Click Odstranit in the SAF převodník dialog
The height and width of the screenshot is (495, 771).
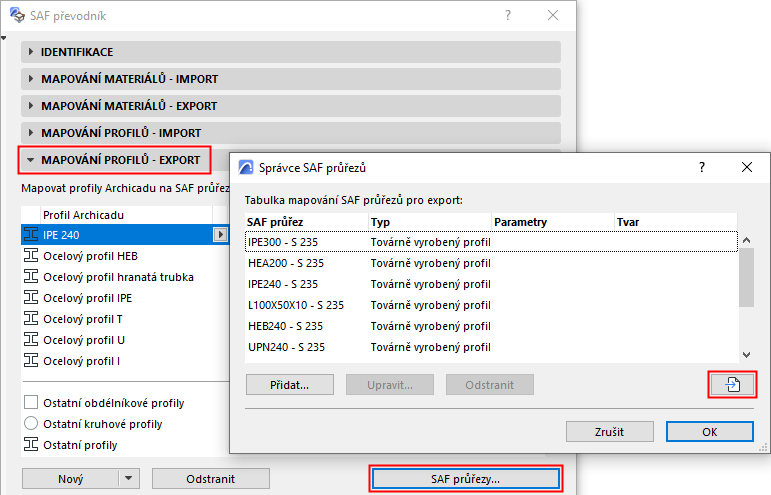(x=210, y=478)
